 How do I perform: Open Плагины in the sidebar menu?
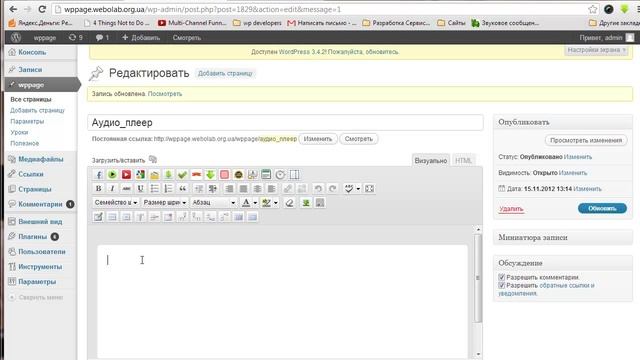(32, 236)
